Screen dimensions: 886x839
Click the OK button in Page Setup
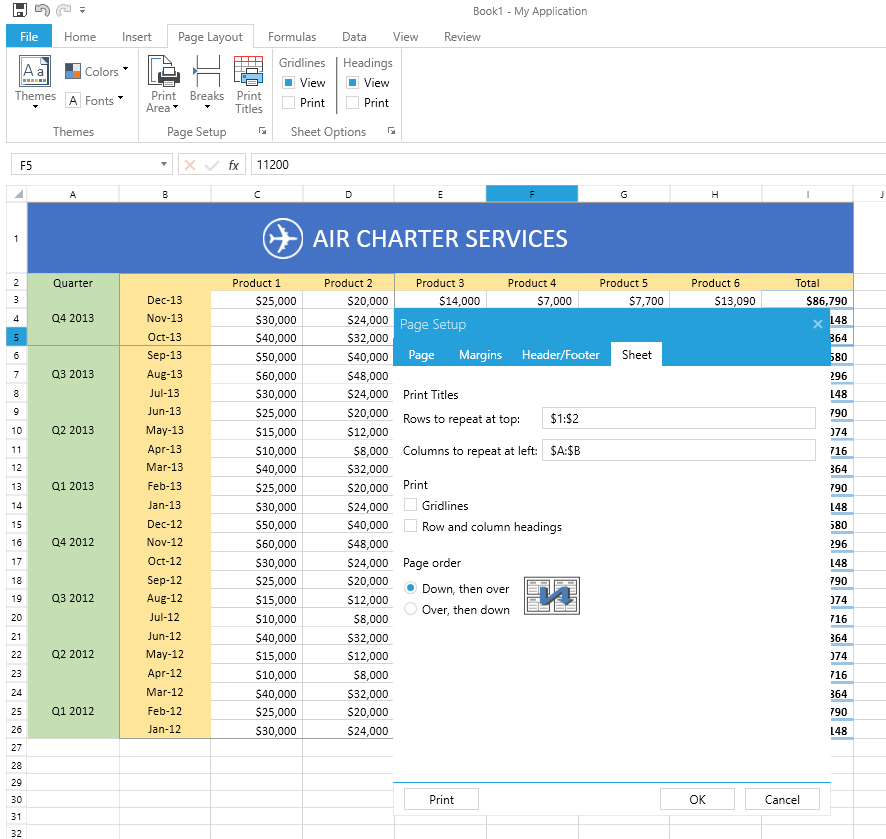[697, 799]
